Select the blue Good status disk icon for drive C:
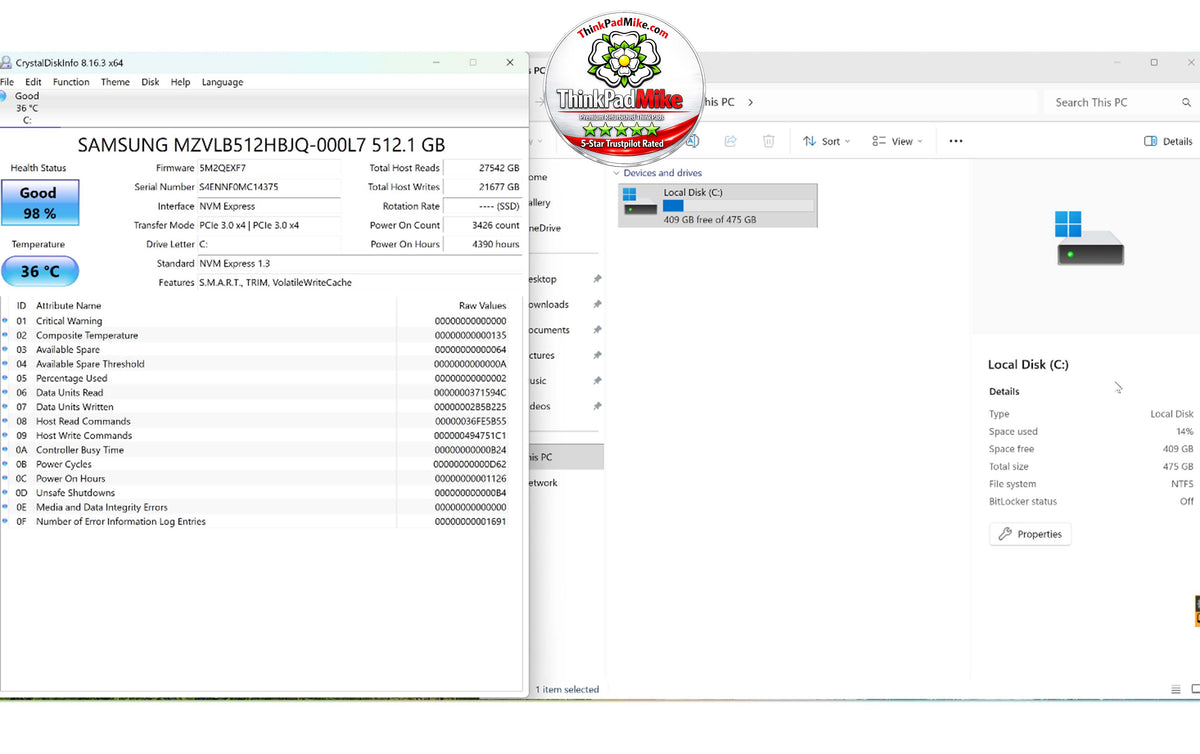The image size is (1200, 754). pos(3,96)
